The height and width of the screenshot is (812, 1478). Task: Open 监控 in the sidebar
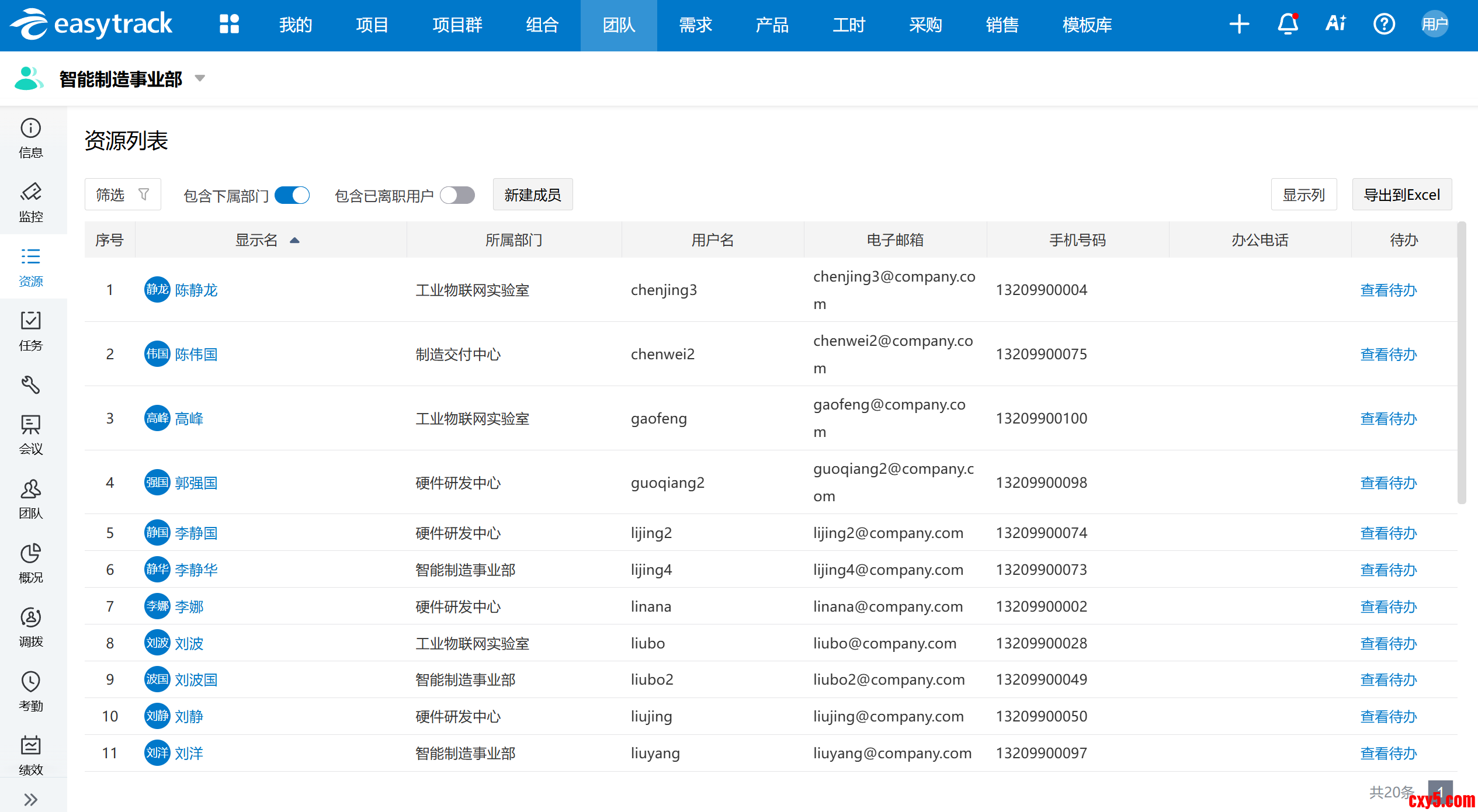(31, 202)
